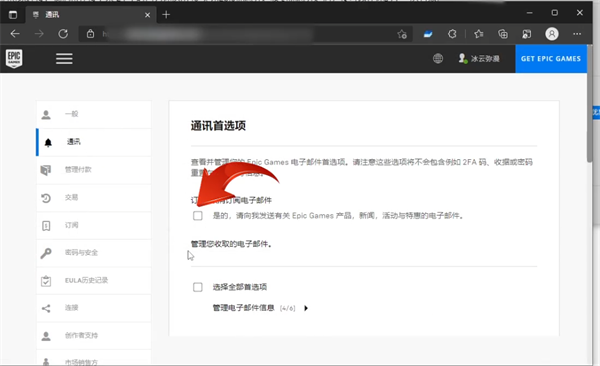This screenshot has height=366, width=600.
Task: Click the GET EPIC GAMES button
Action: click(551, 59)
